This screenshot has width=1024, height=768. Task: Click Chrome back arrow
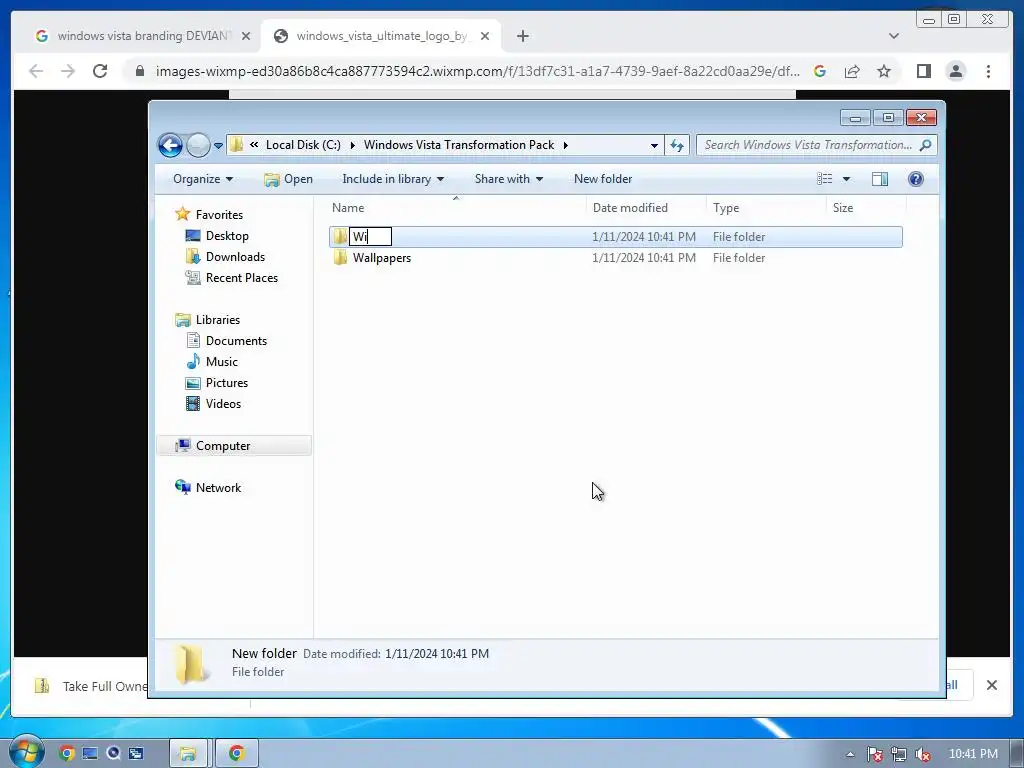[x=36, y=71]
